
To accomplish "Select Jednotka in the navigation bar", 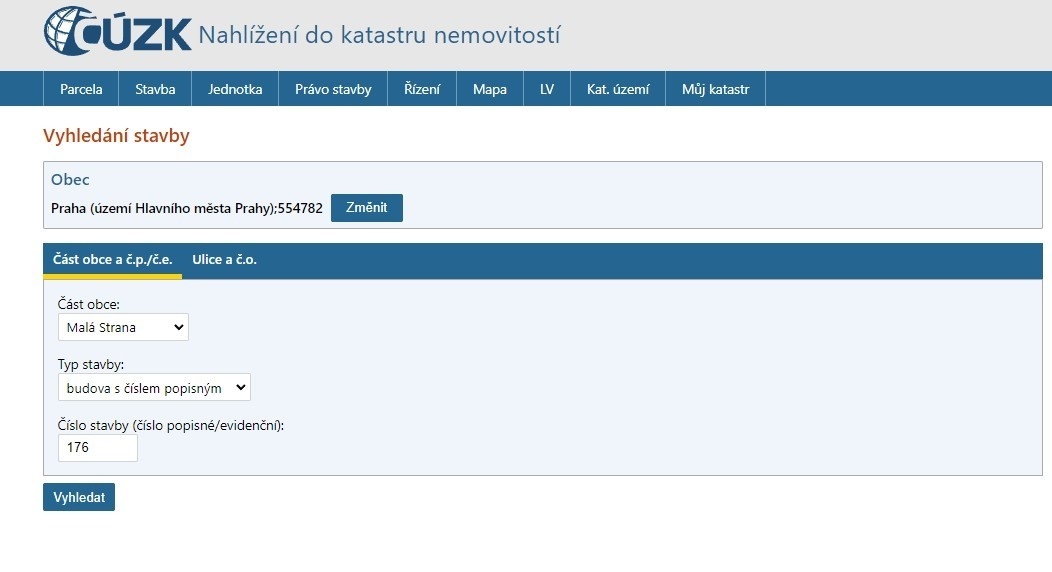I will [235, 89].
